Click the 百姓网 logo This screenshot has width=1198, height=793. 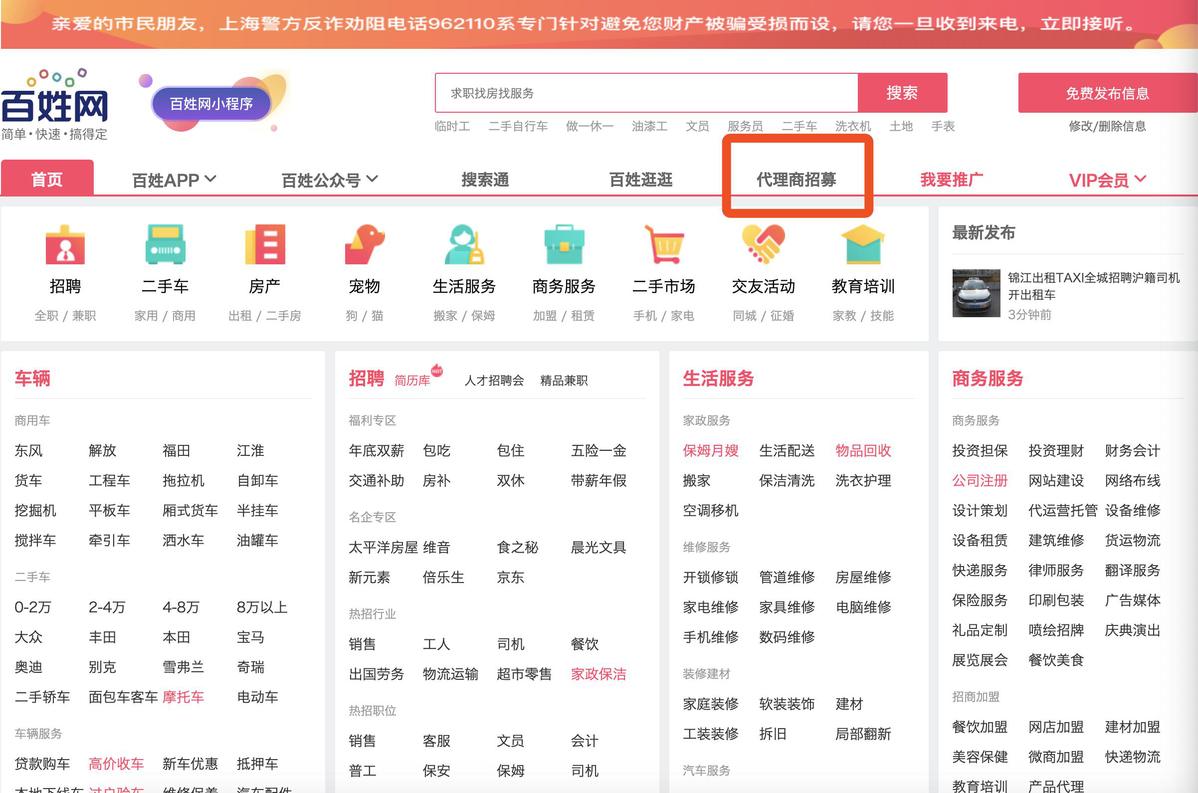coord(55,102)
